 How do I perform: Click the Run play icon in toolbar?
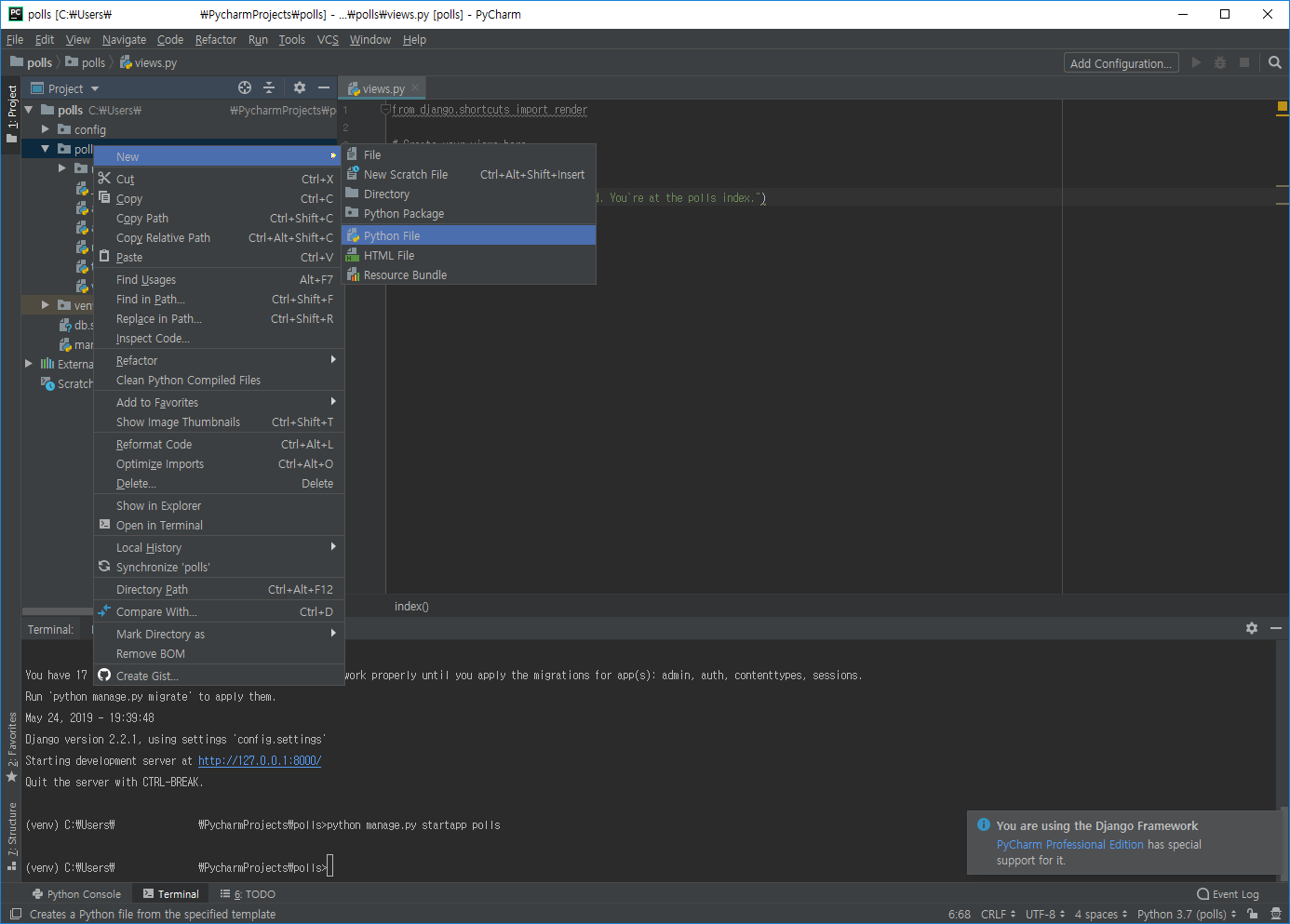pyautogui.click(x=1196, y=62)
